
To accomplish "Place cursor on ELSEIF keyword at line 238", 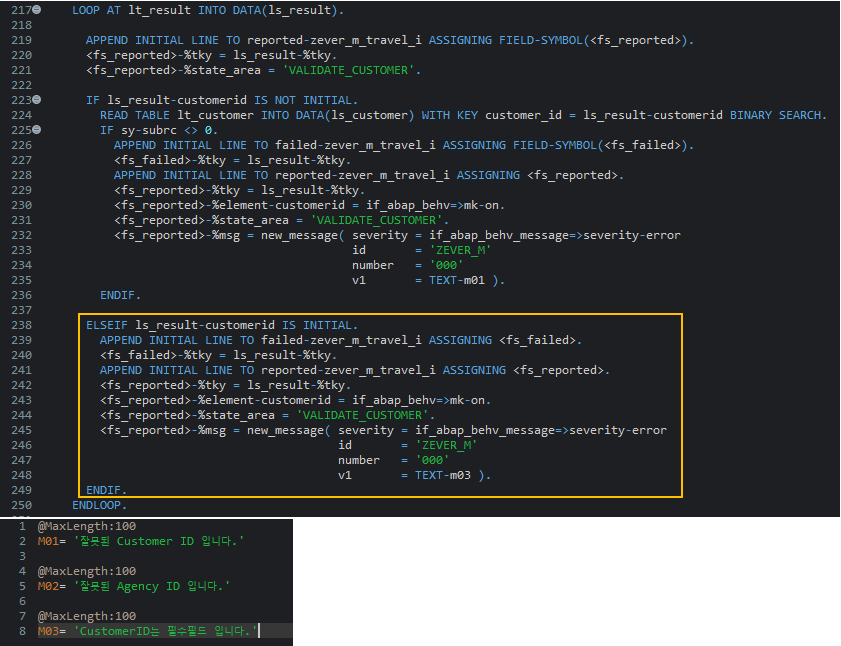I will (107, 325).
